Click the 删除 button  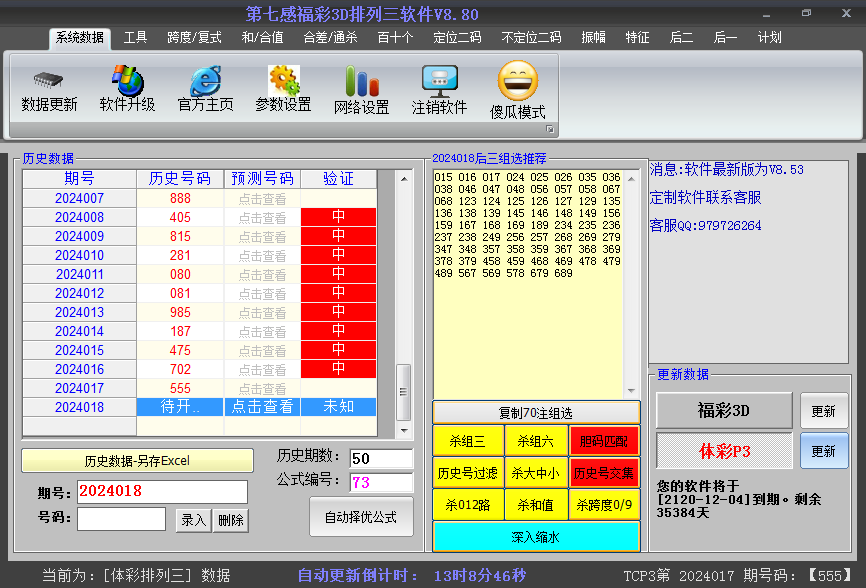[231, 520]
